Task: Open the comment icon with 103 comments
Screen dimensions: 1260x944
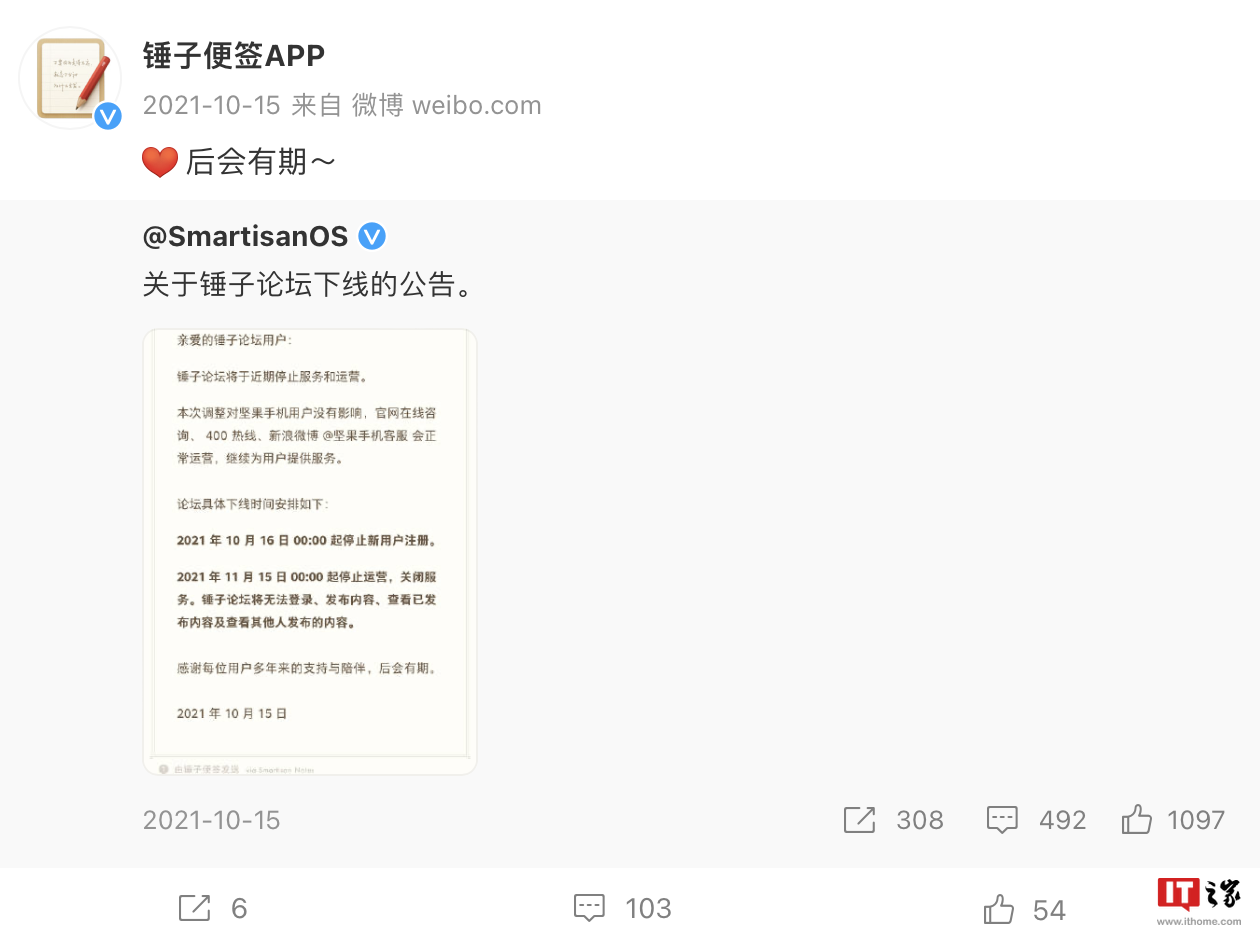Action: coord(590,908)
